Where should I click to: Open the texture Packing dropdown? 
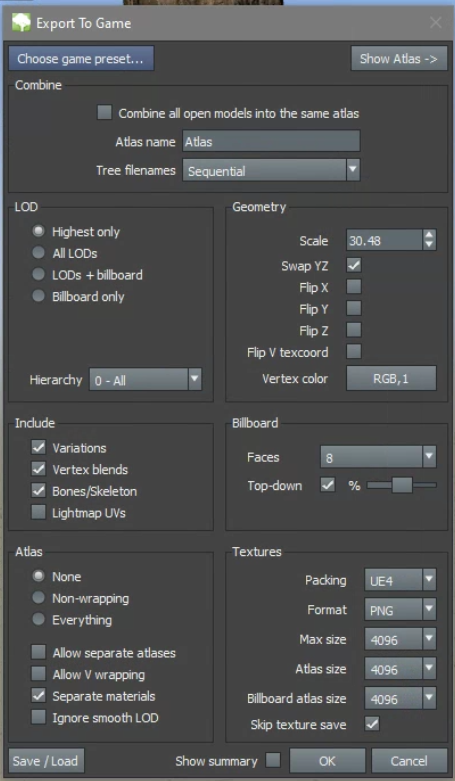[x=400, y=580]
